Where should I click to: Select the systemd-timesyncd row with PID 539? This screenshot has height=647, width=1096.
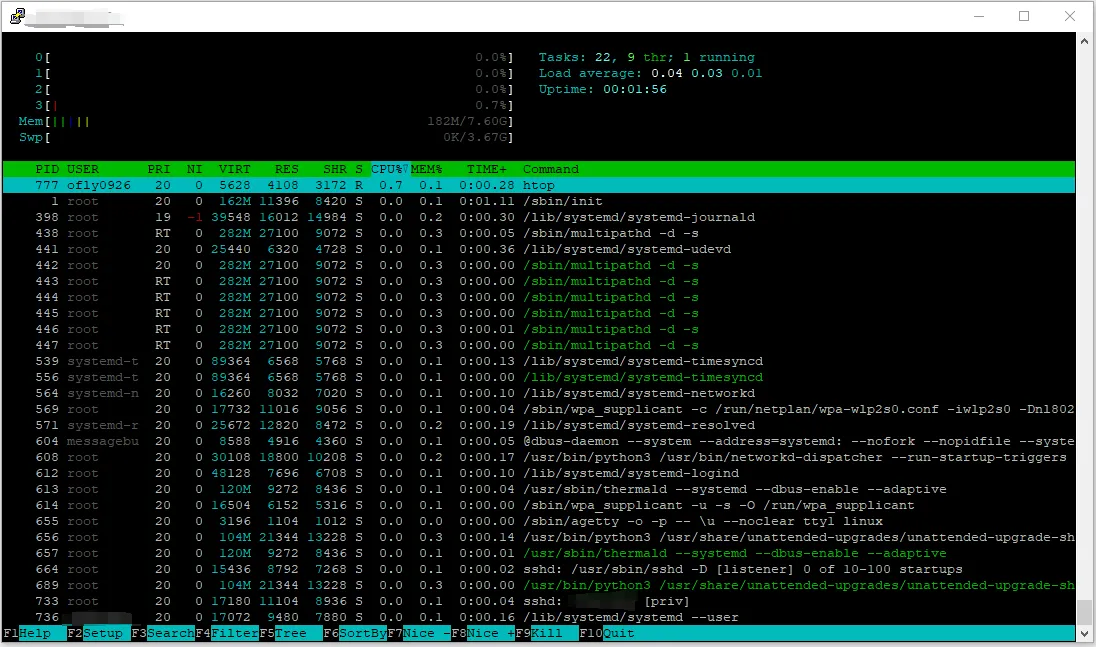click(x=539, y=361)
